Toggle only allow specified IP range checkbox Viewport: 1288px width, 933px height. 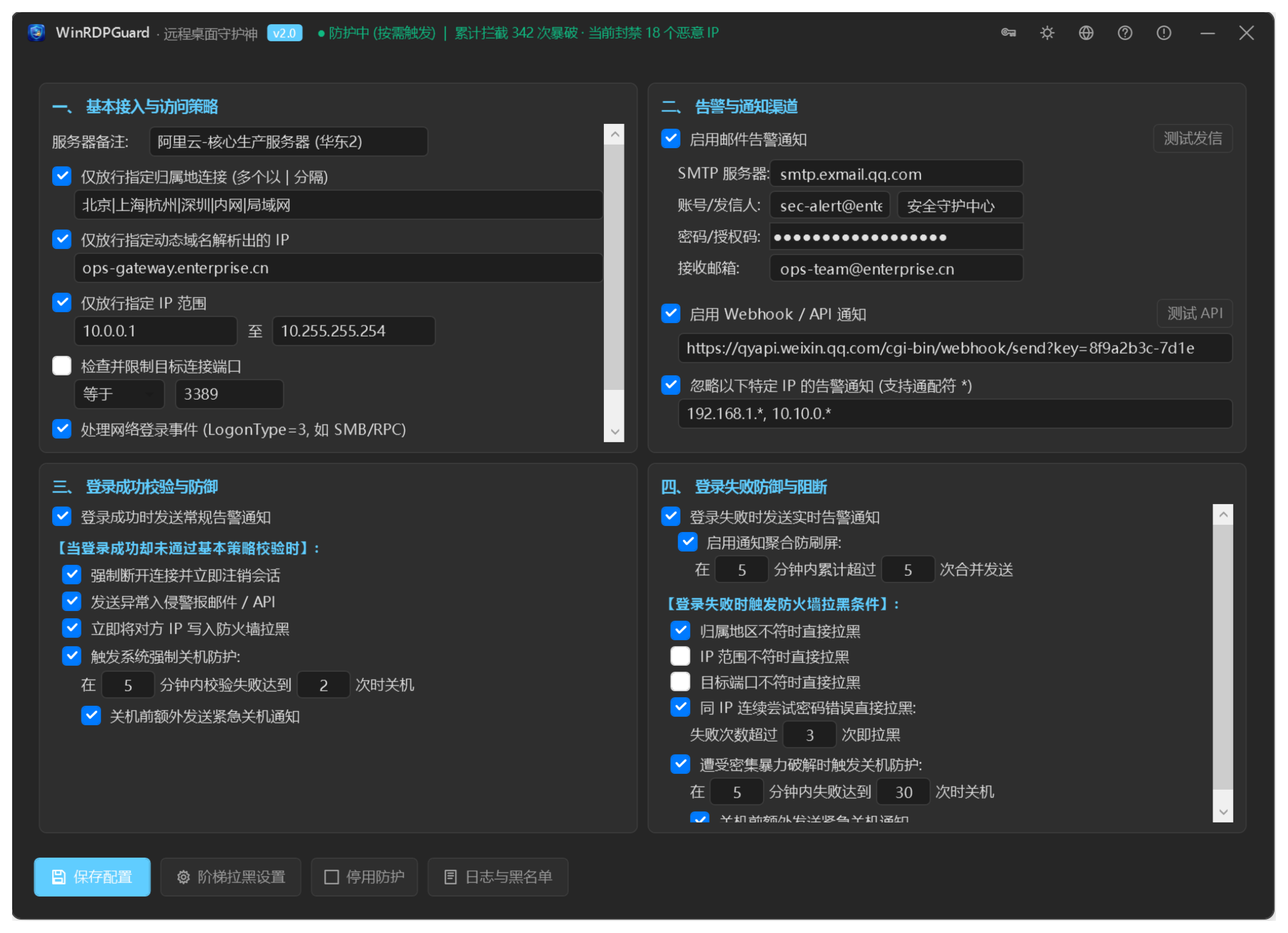tap(62, 302)
